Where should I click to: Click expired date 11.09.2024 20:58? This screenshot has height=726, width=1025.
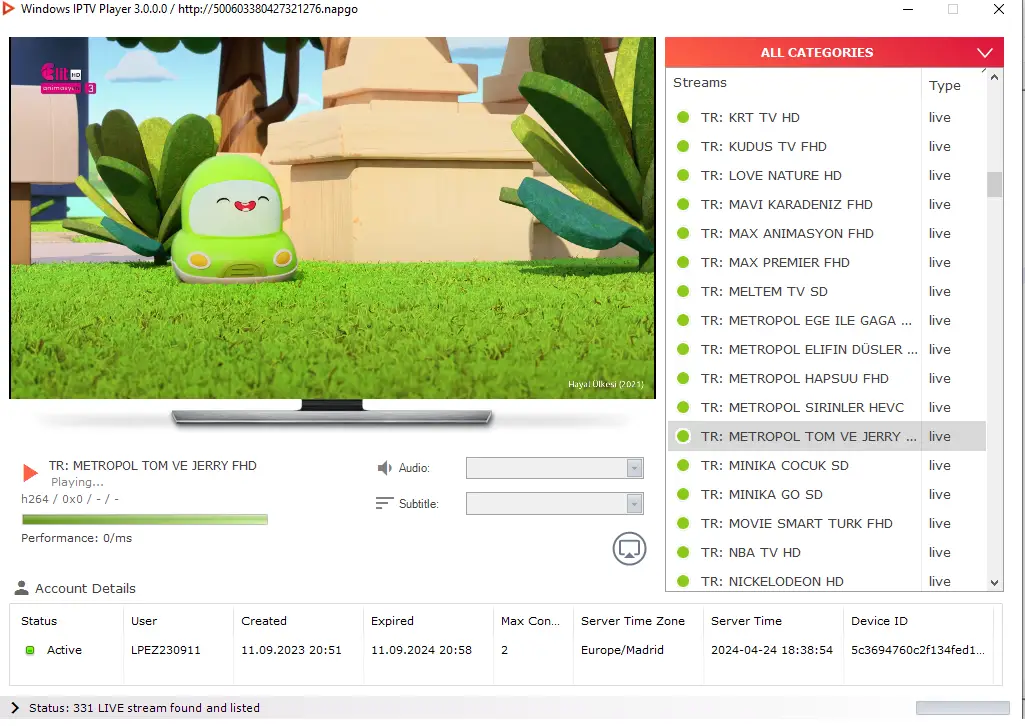(x=421, y=650)
